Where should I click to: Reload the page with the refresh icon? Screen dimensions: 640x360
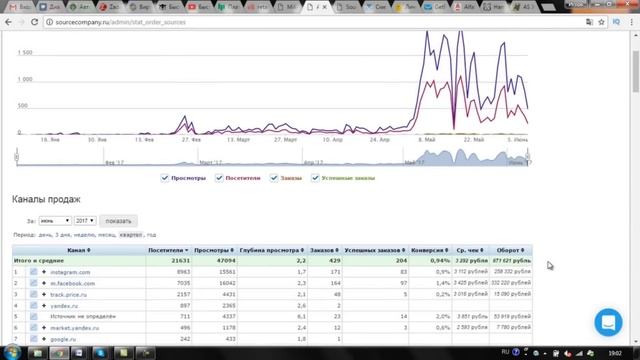pyautogui.click(x=34, y=22)
